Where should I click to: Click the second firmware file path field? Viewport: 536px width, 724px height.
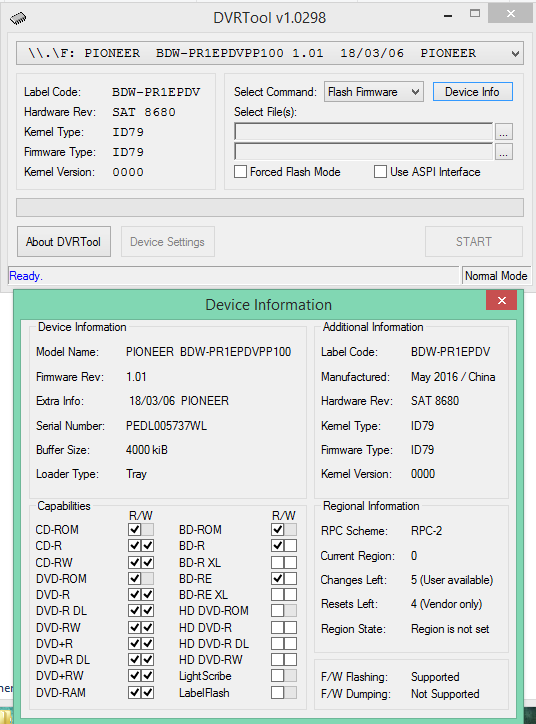pyautogui.click(x=363, y=151)
